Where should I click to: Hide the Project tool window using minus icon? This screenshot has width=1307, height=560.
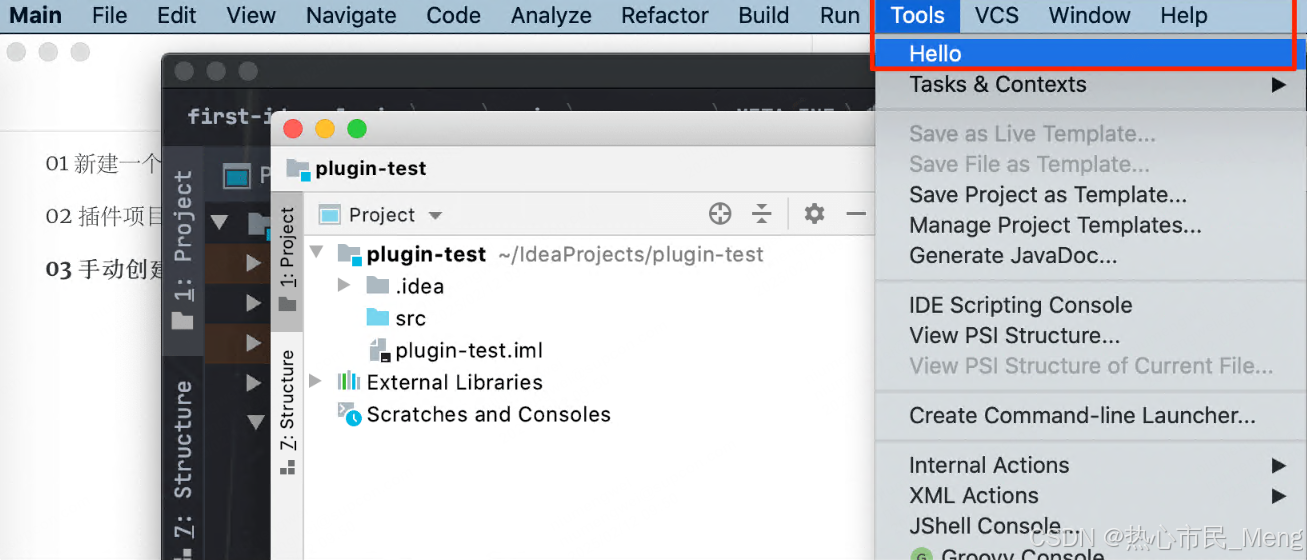tap(856, 214)
